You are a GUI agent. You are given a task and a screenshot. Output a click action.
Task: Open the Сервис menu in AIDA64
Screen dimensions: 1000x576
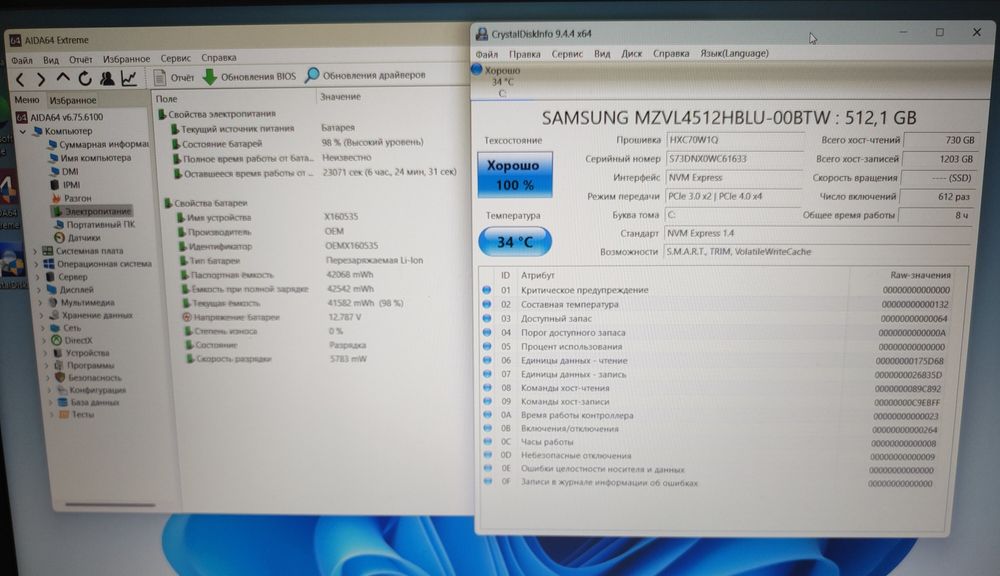click(175, 58)
